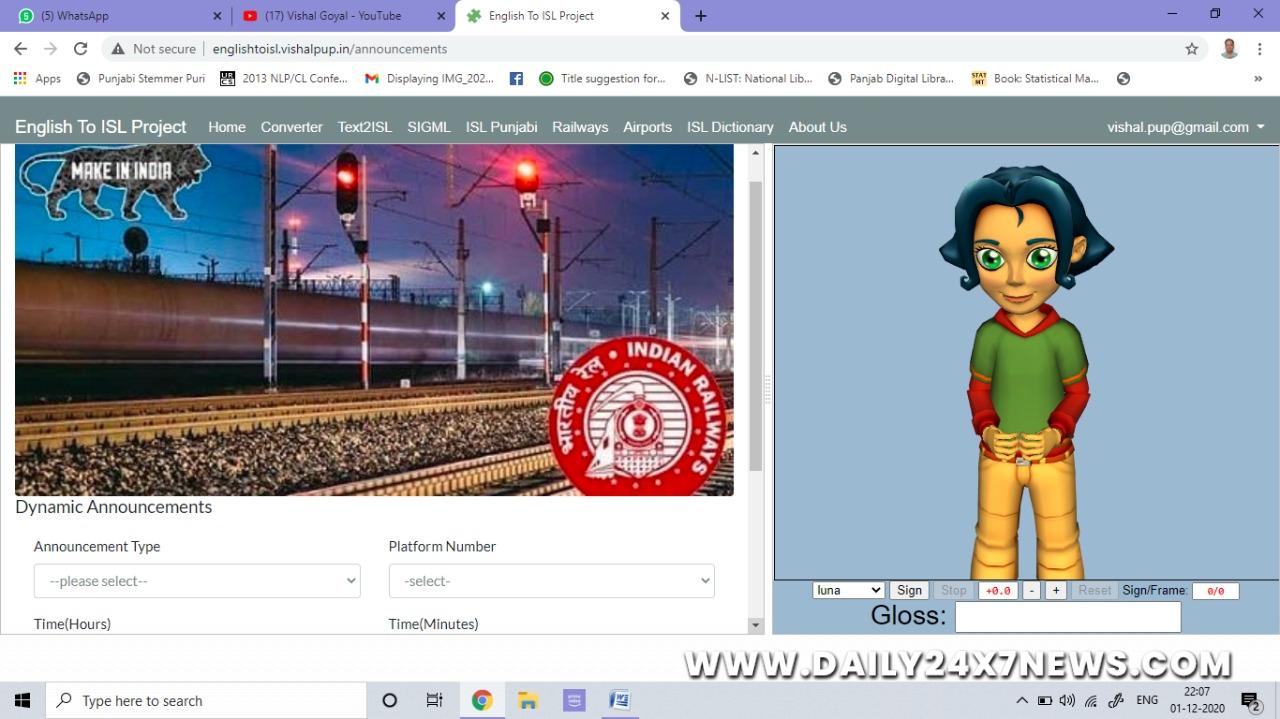Open the purple app on the taskbar
Screen dimensions: 1280x719
point(574,700)
